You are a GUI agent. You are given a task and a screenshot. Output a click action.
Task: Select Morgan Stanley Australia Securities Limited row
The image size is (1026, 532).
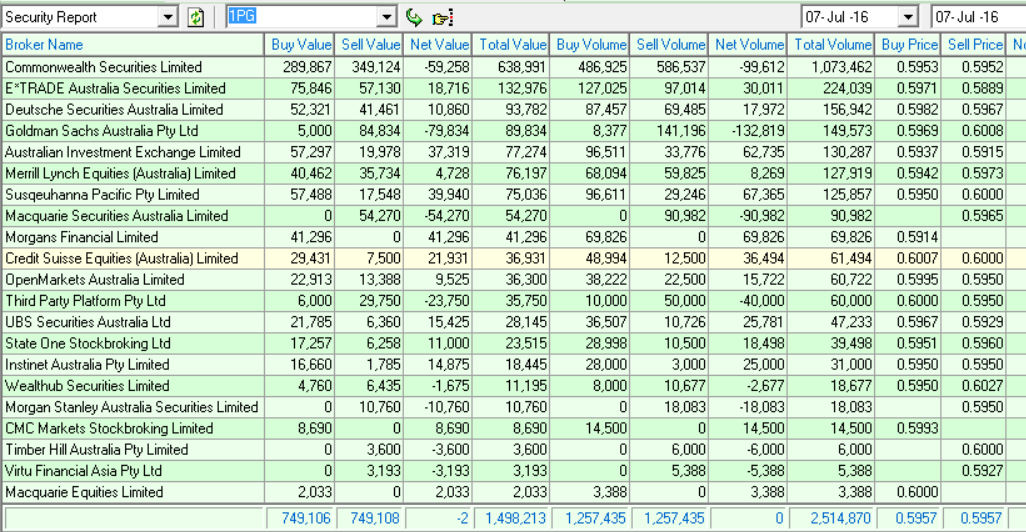click(513, 407)
